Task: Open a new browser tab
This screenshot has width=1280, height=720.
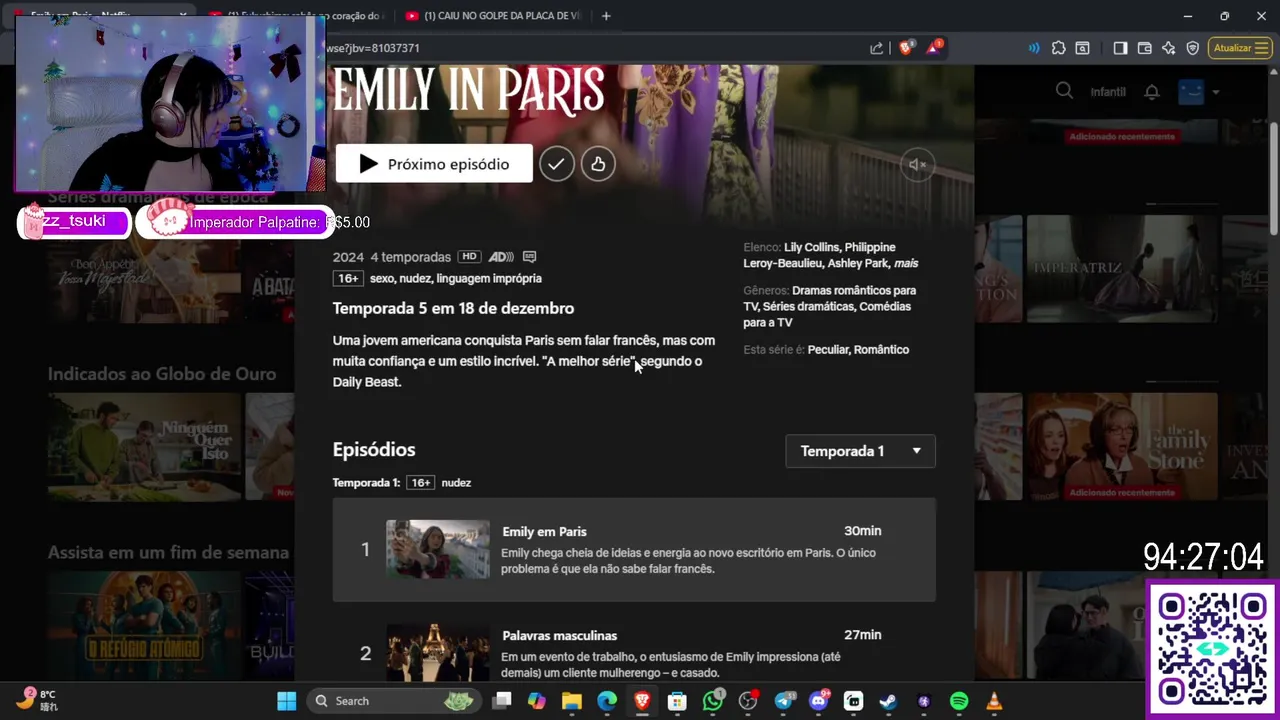Action: pyautogui.click(x=606, y=16)
